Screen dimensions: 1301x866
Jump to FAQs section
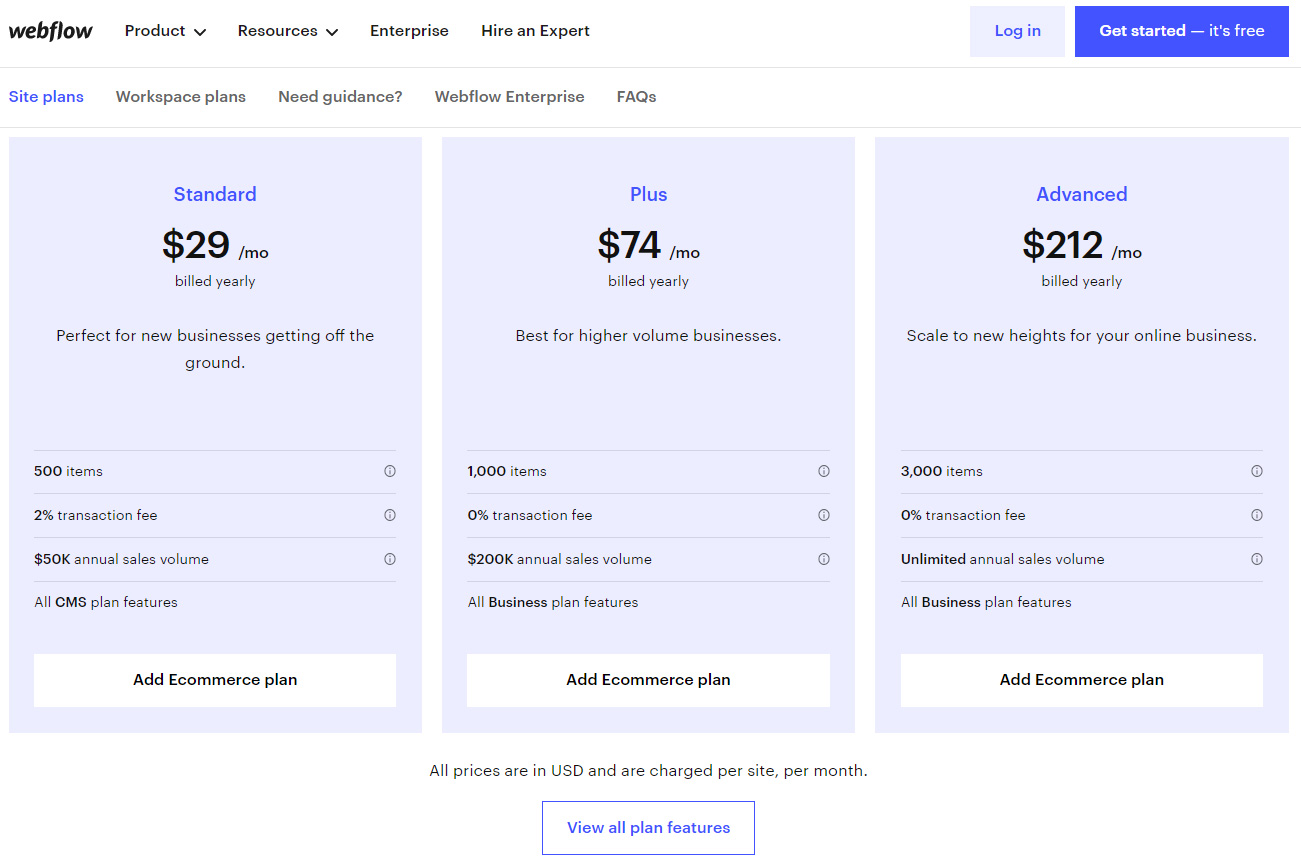tap(636, 97)
